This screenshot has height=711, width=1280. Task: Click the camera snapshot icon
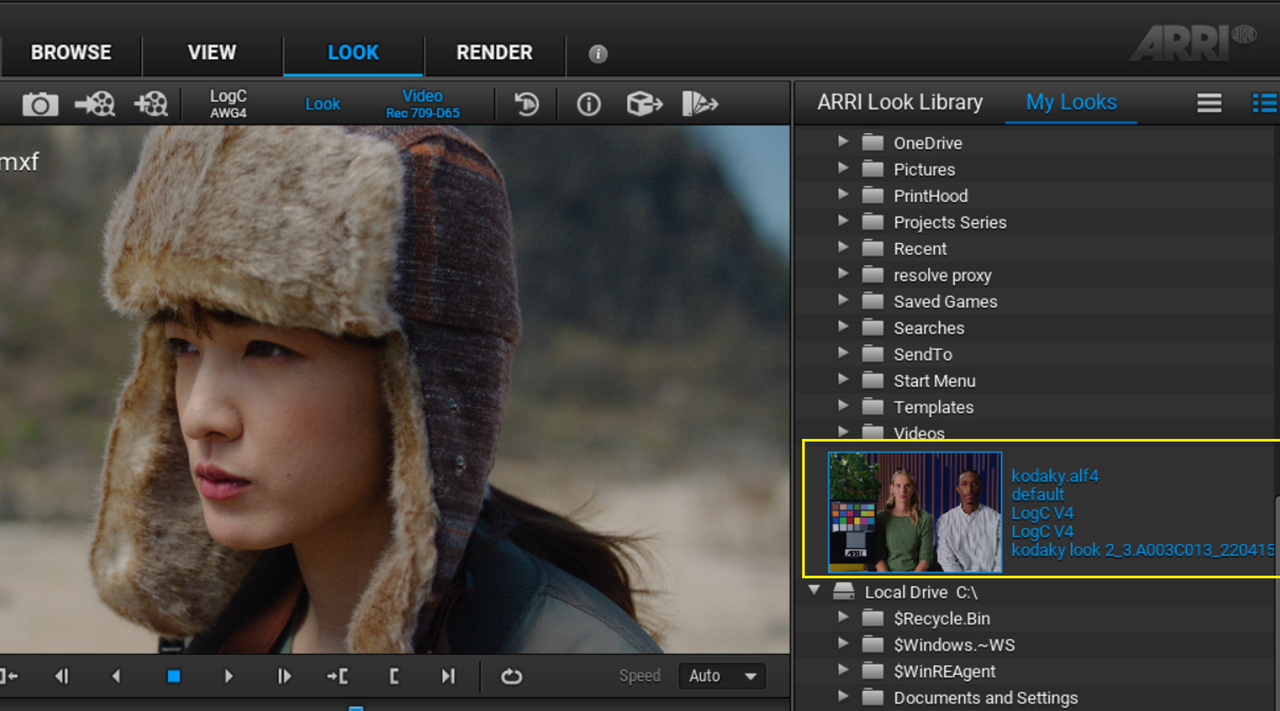click(40, 103)
